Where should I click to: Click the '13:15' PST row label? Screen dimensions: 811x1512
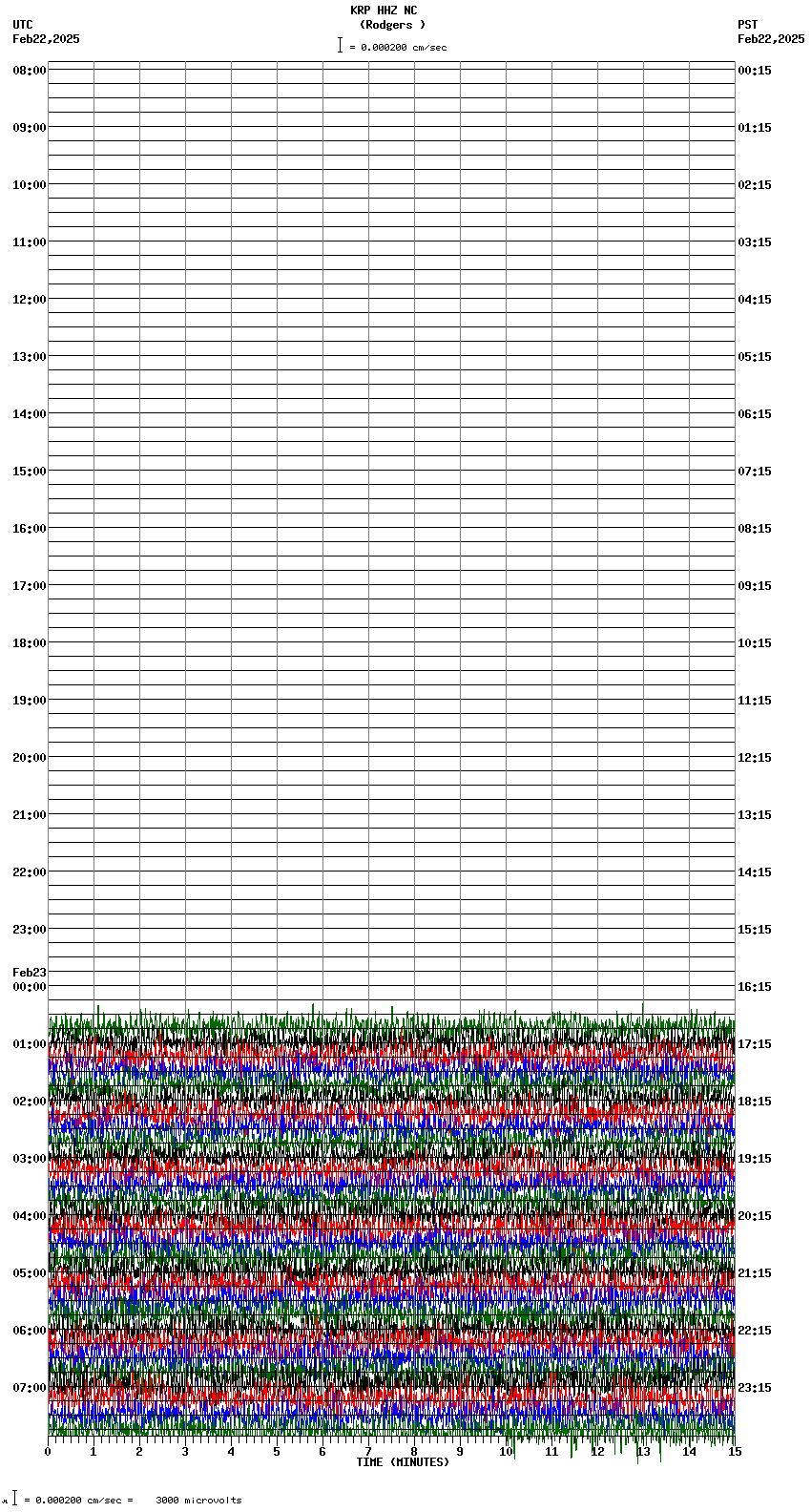[755, 815]
